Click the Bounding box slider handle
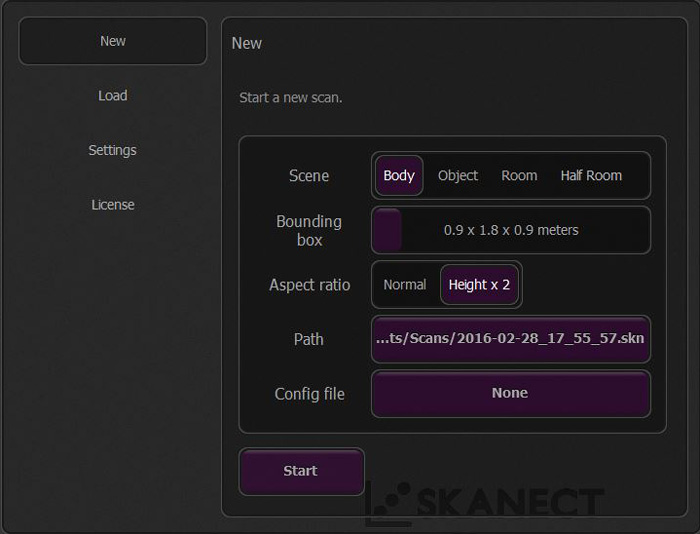 tap(387, 230)
